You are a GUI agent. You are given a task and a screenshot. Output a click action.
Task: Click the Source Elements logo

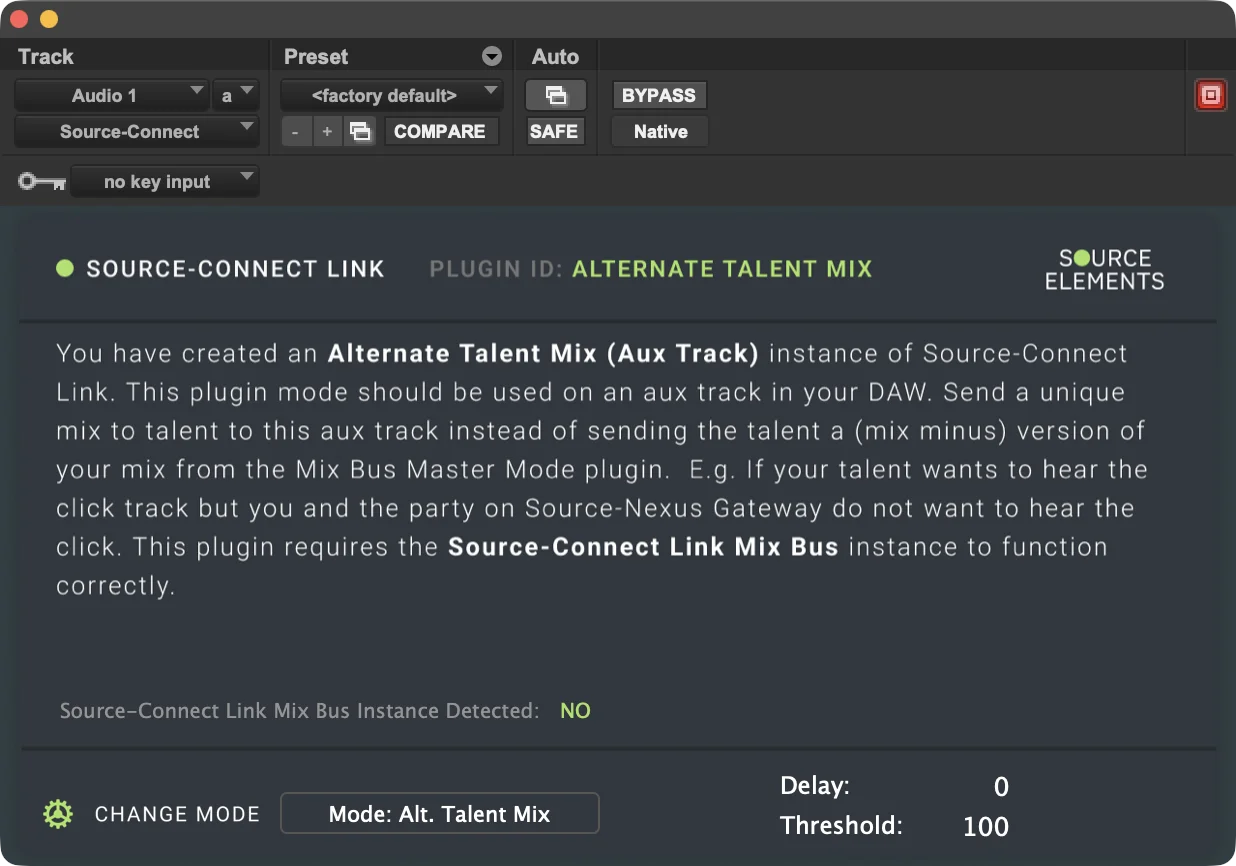tap(1105, 270)
